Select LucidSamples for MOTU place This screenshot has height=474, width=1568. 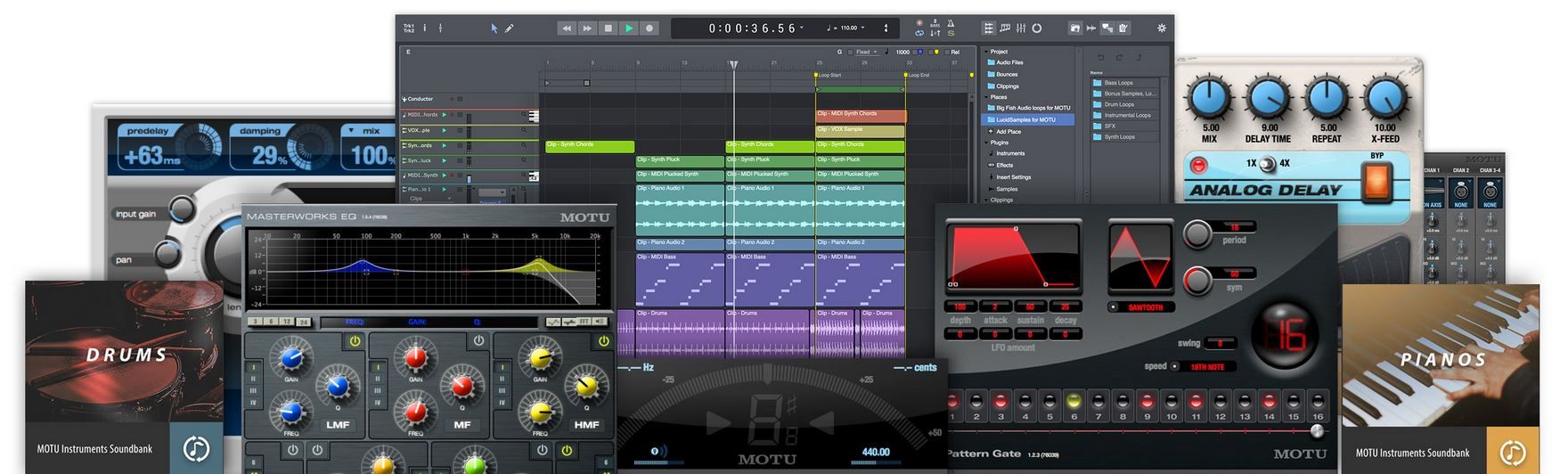(x=1028, y=119)
